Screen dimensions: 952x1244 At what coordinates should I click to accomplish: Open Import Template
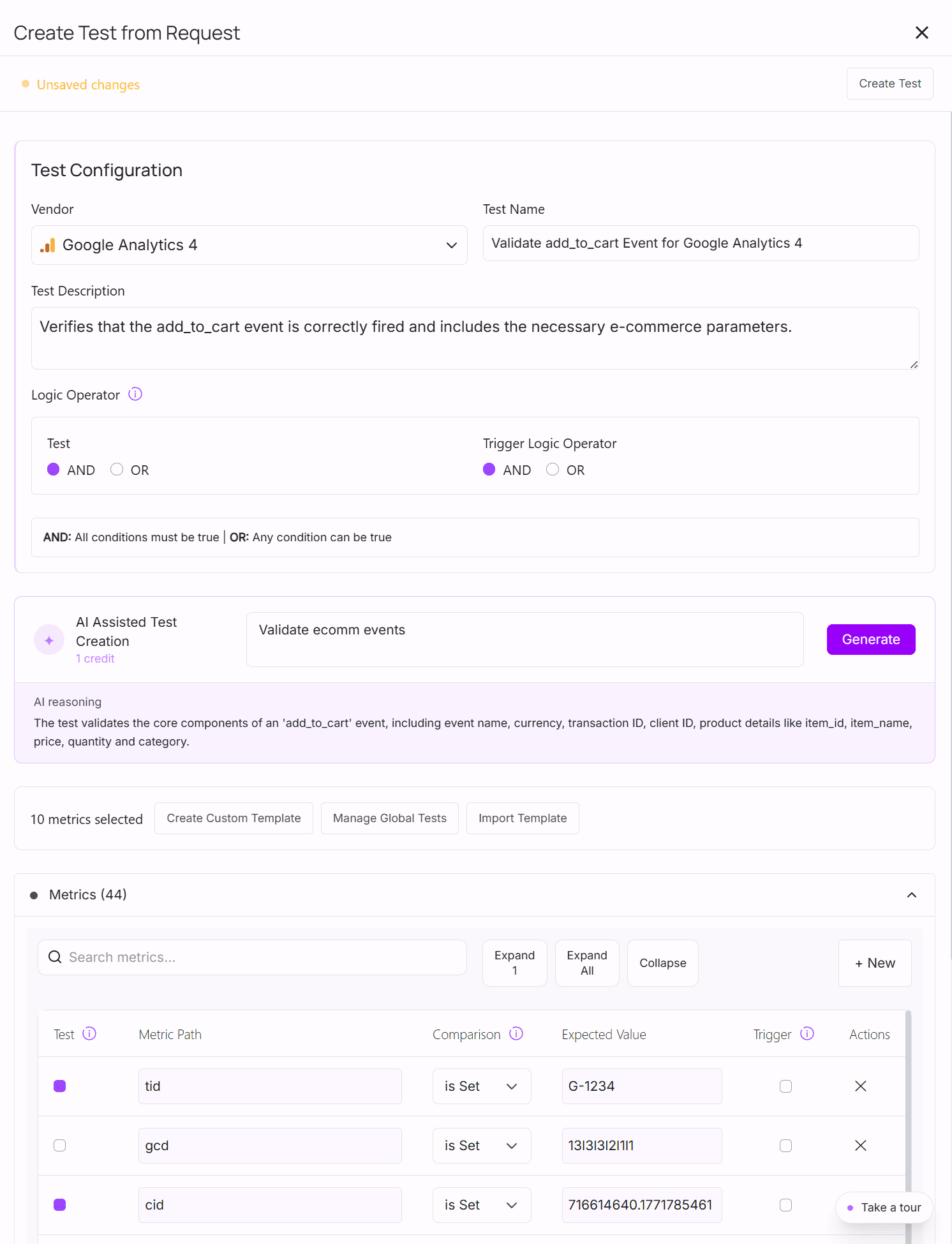click(522, 818)
